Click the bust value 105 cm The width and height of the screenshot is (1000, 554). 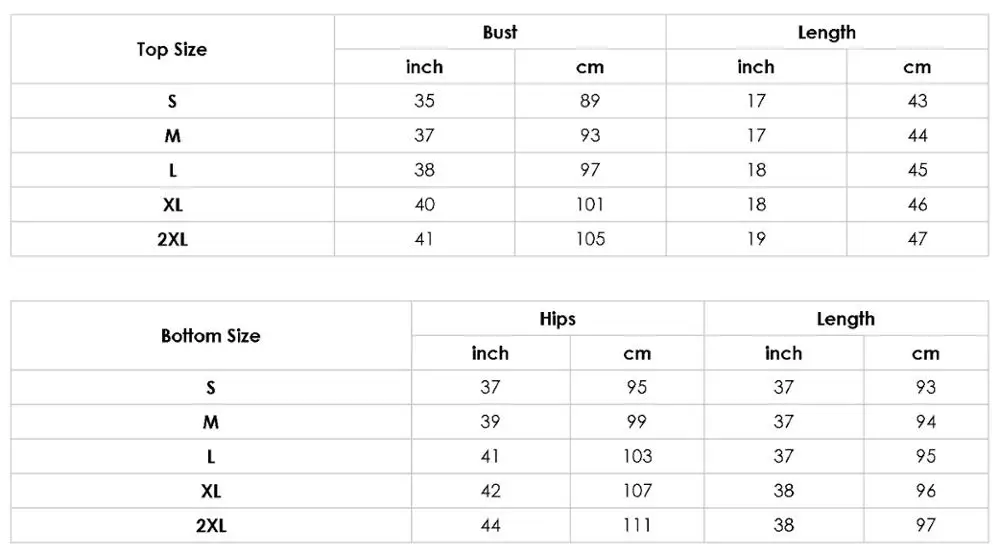coord(590,239)
